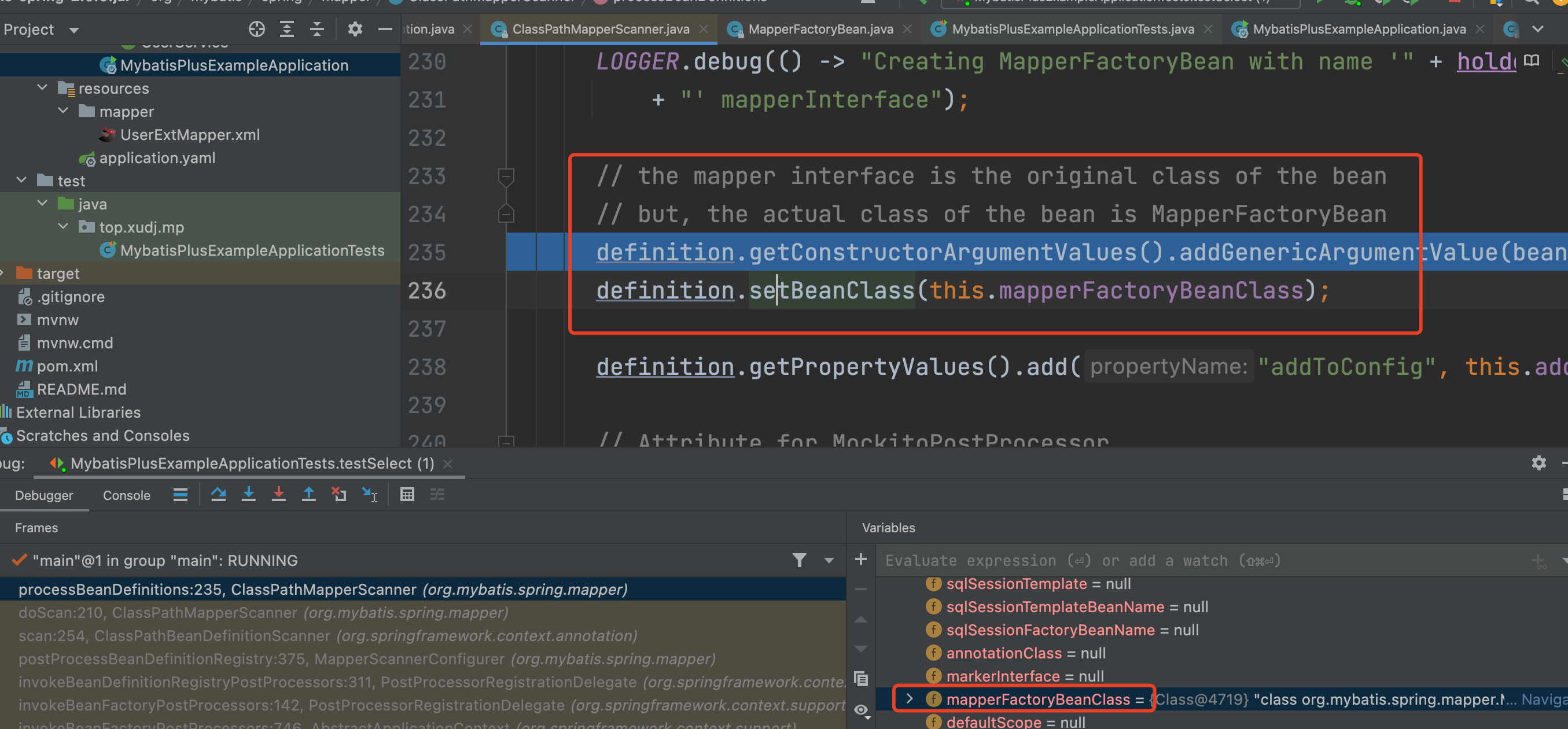This screenshot has width=1568, height=729.
Task: Click the Frames filter funnel icon
Action: pos(799,560)
